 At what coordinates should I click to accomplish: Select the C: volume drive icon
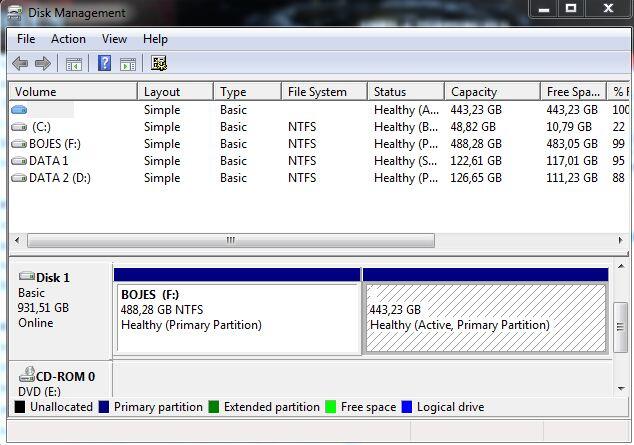pos(19,127)
